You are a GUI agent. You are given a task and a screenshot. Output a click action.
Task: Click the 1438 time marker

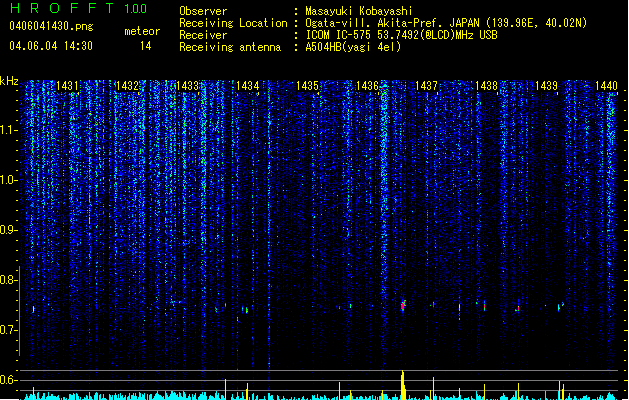point(486,86)
